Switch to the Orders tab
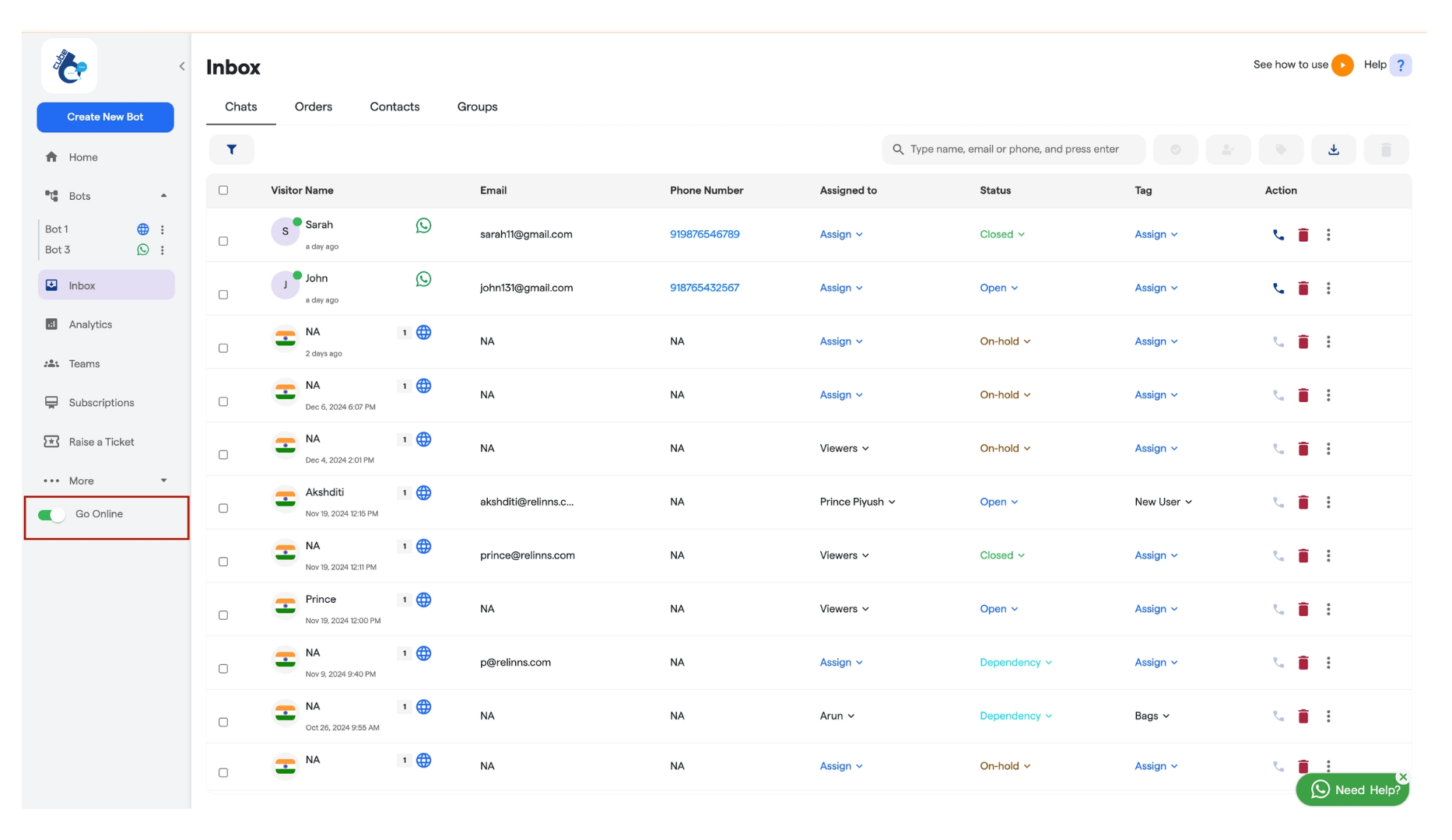This screenshot has height=840, width=1452. [x=314, y=107]
